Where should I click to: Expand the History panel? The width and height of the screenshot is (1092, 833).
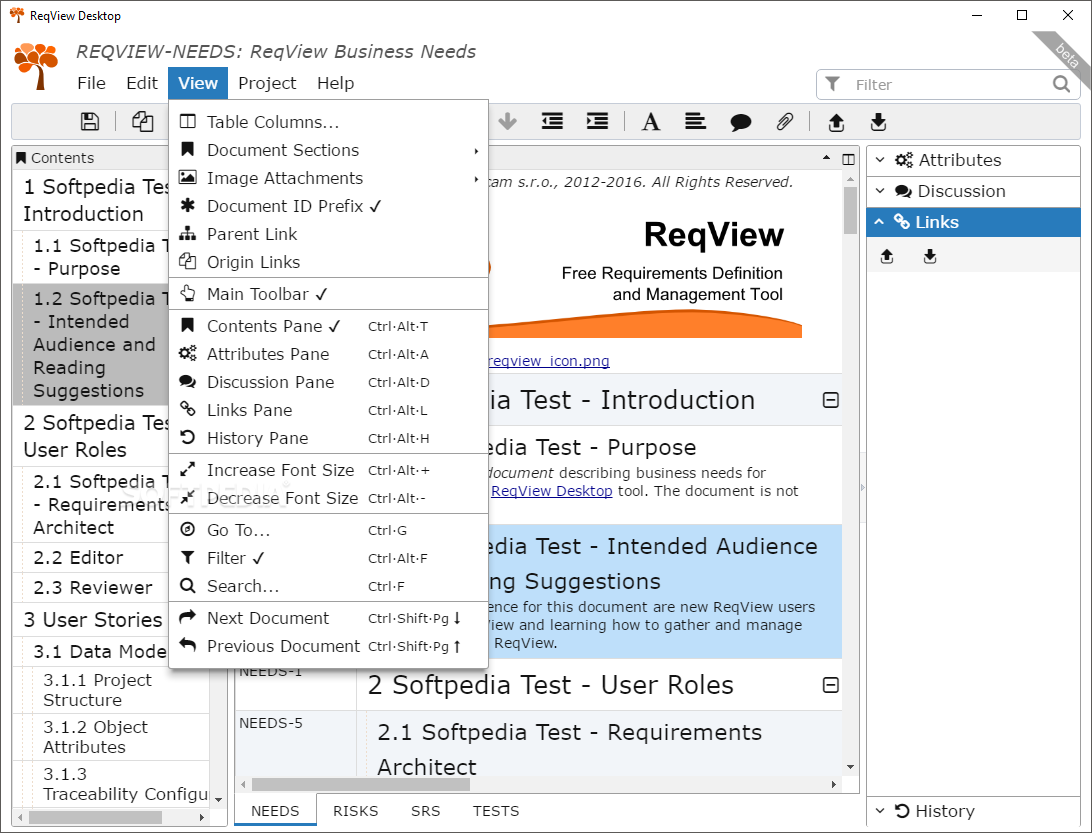973,811
